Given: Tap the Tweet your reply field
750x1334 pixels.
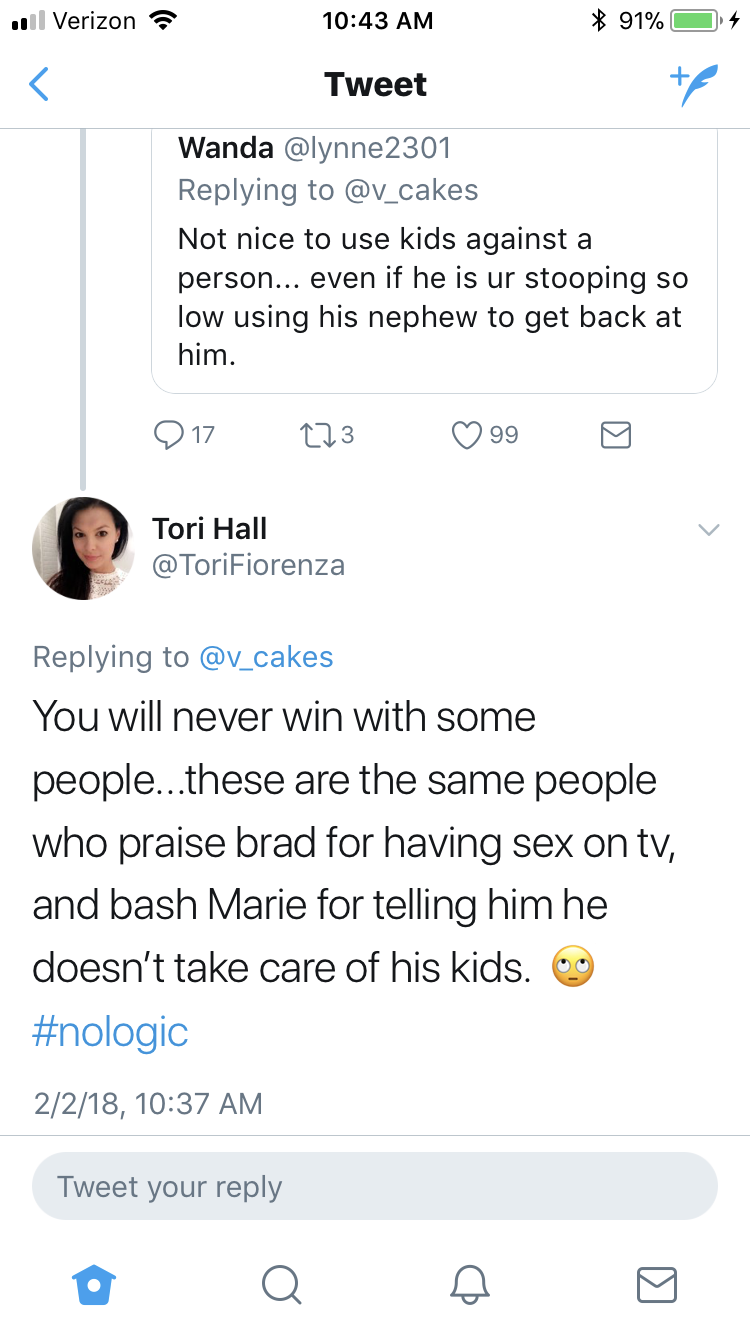Looking at the screenshot, I should tap(375, 1187).
